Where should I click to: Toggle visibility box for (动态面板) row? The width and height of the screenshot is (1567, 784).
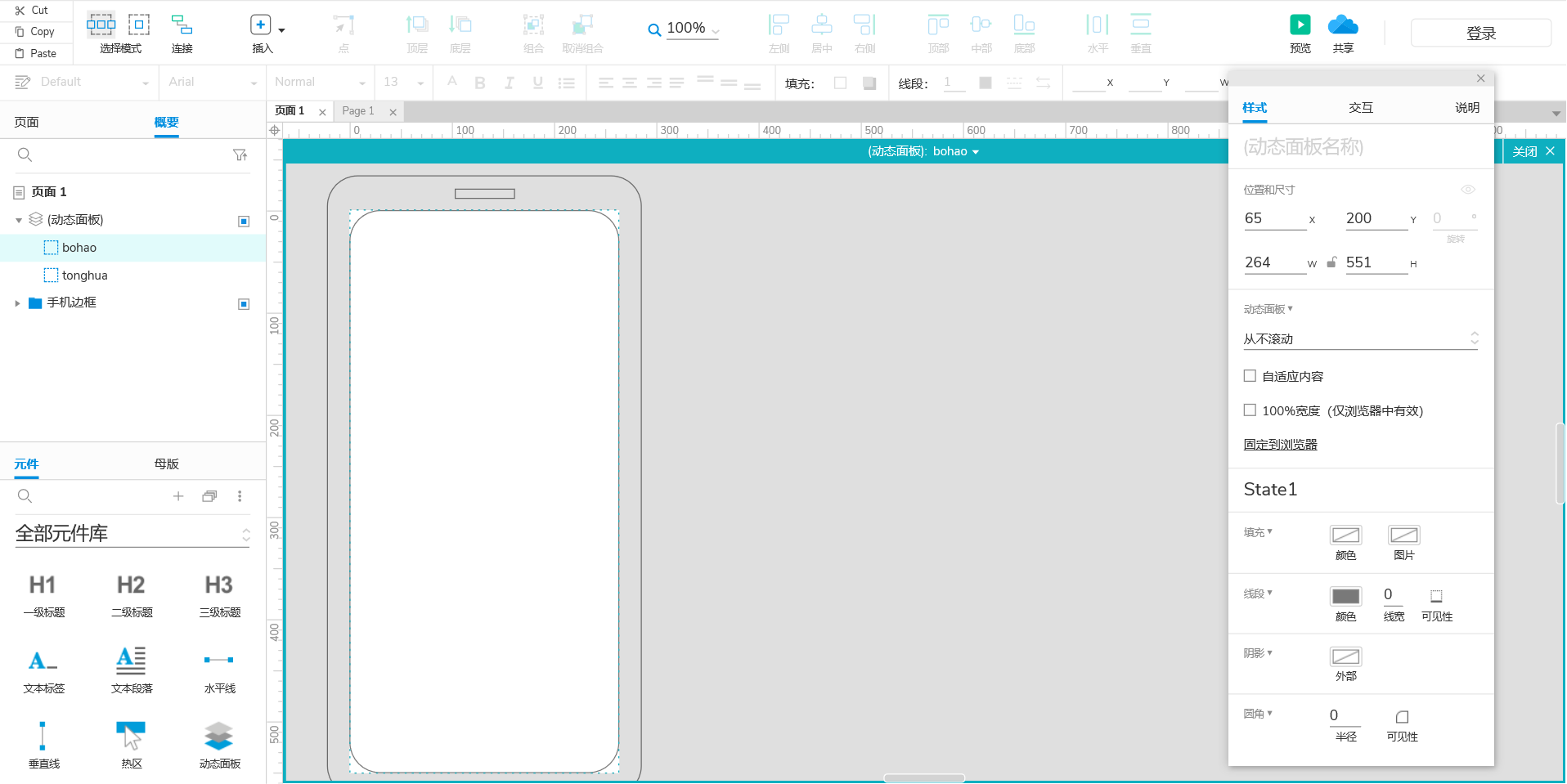pyautogui.click(x=244, y=222)
